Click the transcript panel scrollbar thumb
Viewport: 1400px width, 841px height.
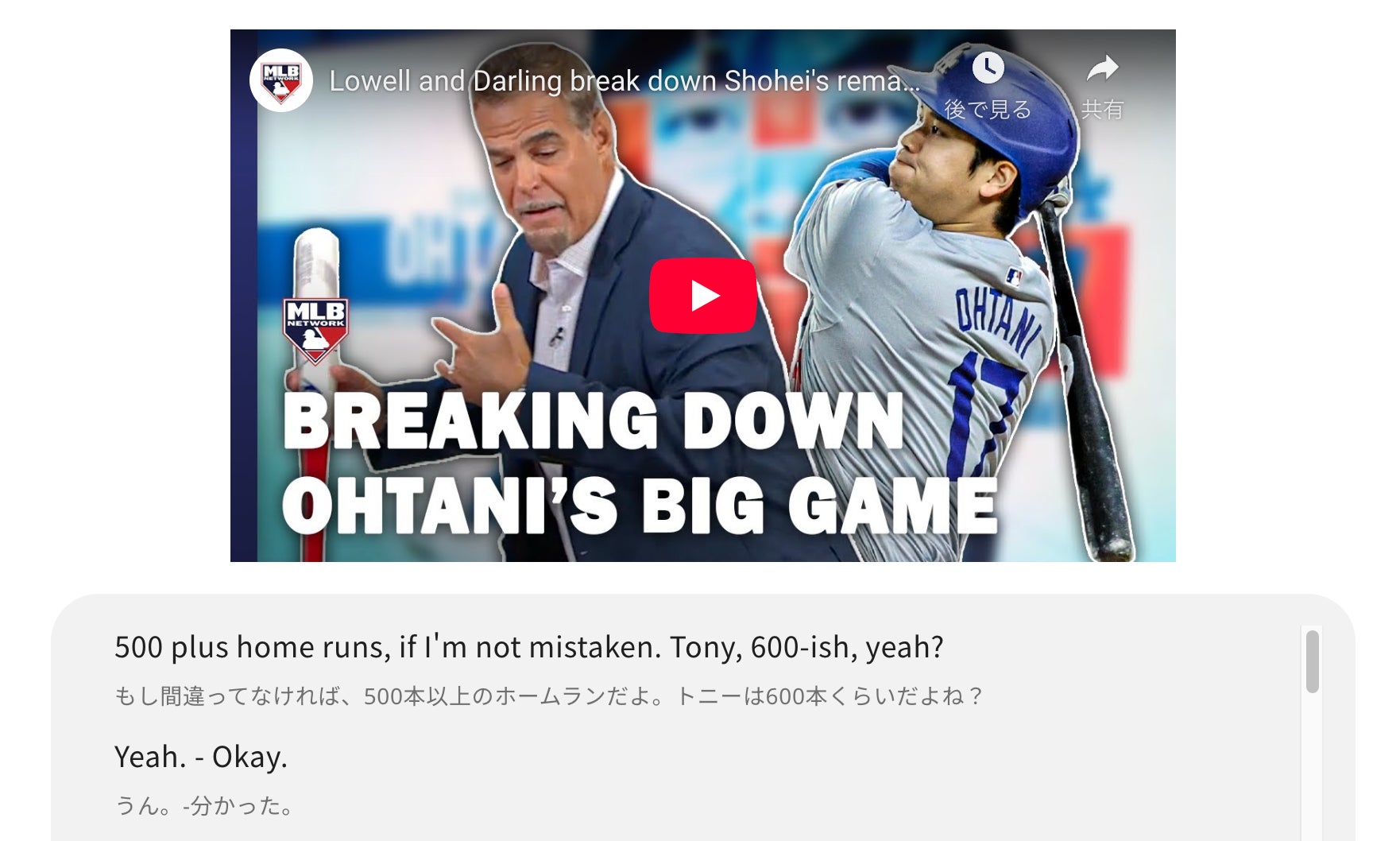(x=1313, y=661)
